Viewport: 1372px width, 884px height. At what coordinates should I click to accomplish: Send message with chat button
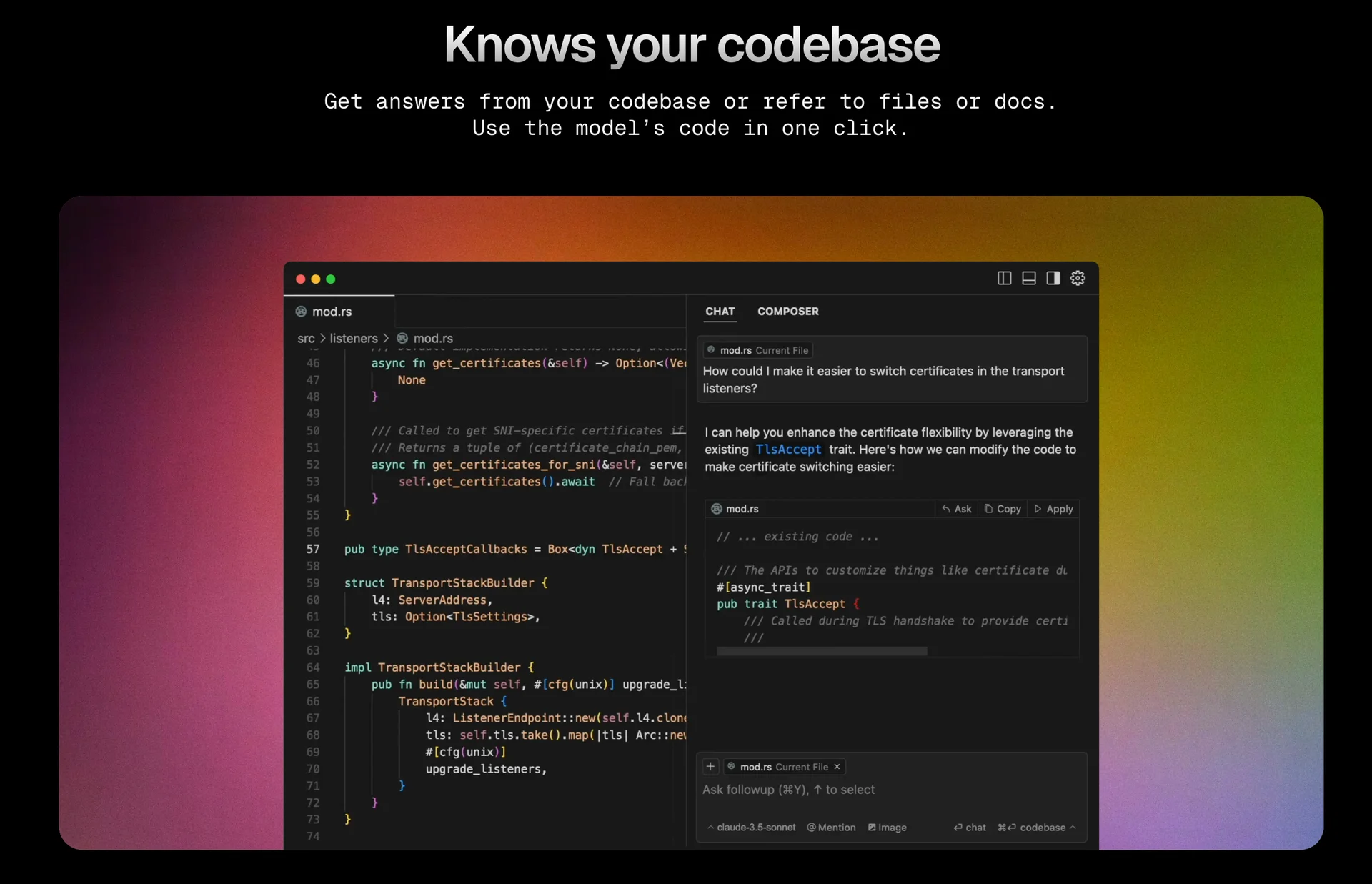tap(970, 828)
